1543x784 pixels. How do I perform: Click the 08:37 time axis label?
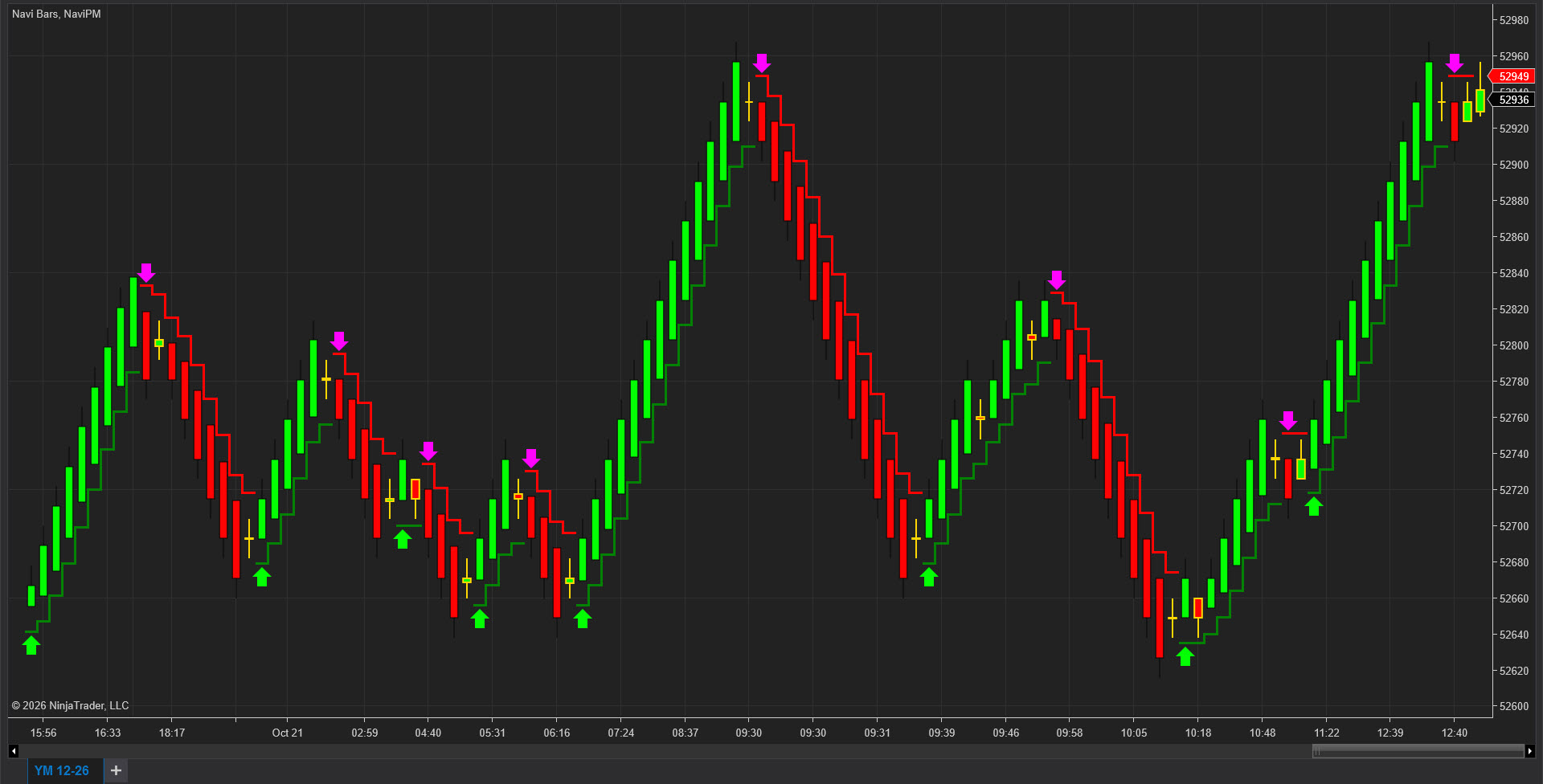click(686, 733)
